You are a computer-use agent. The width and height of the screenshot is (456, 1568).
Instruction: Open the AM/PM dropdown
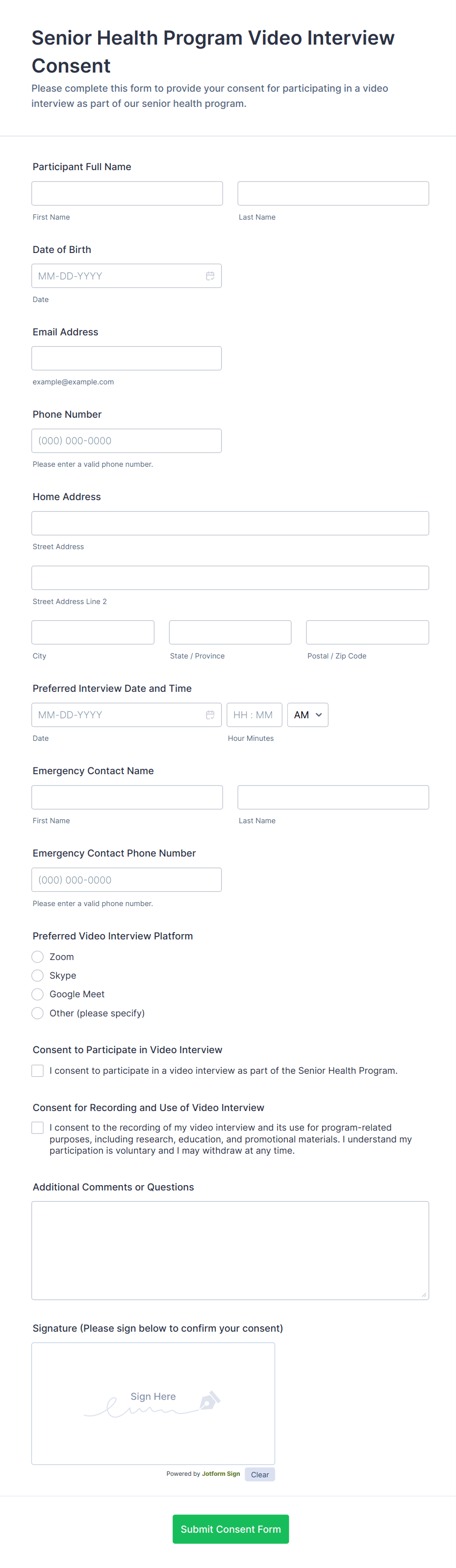[x=307, y=714]
